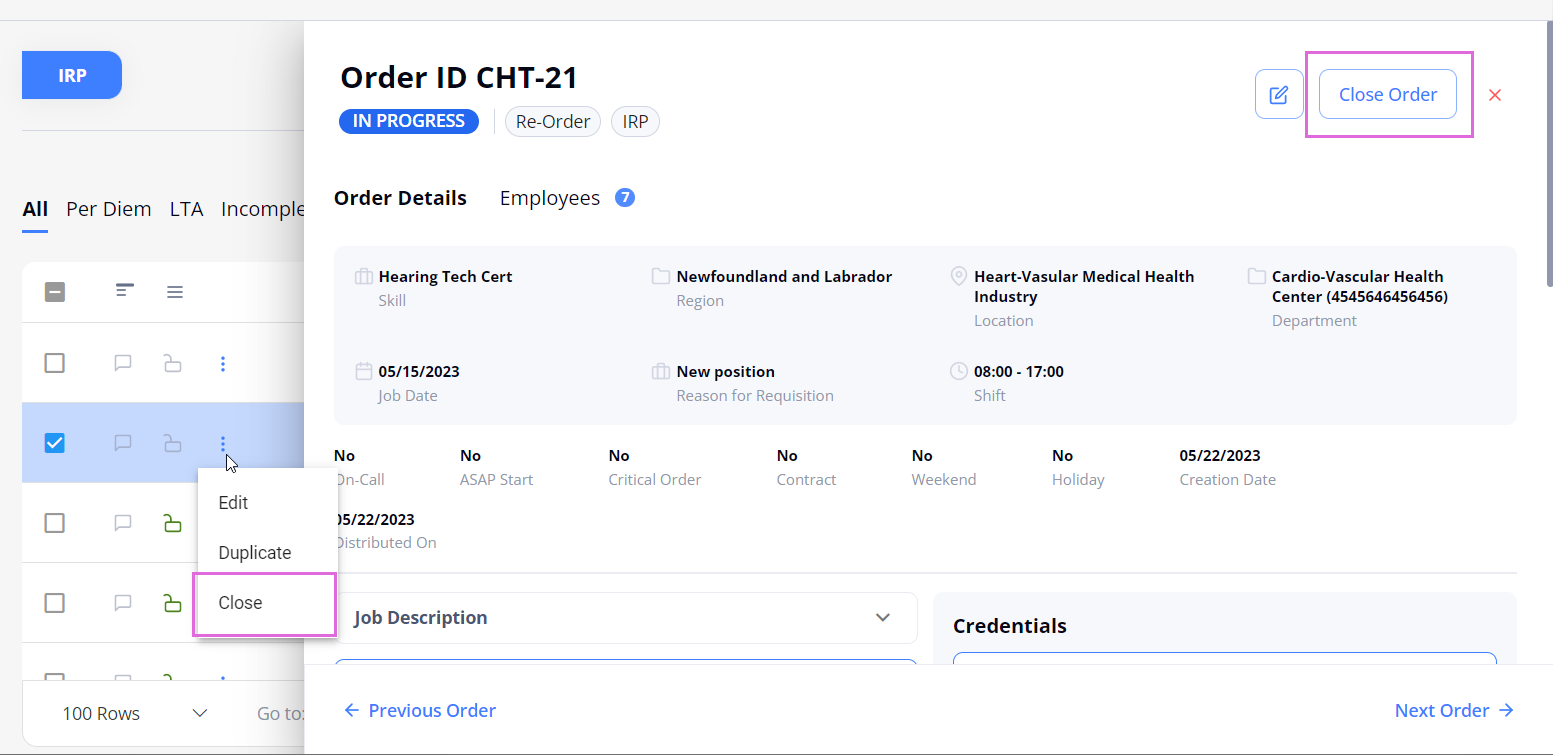Select Duplicate from the context menu

tap(255, 553)
